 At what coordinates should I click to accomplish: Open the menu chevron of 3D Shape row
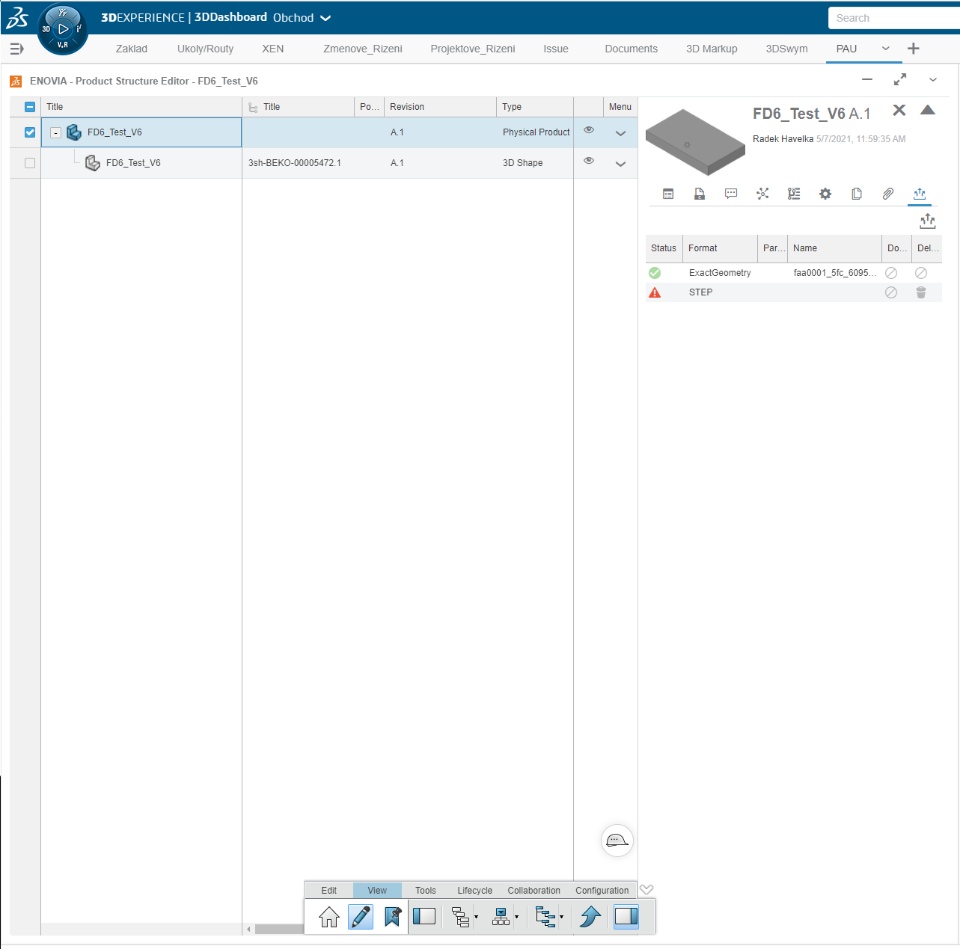pos(620,163)
